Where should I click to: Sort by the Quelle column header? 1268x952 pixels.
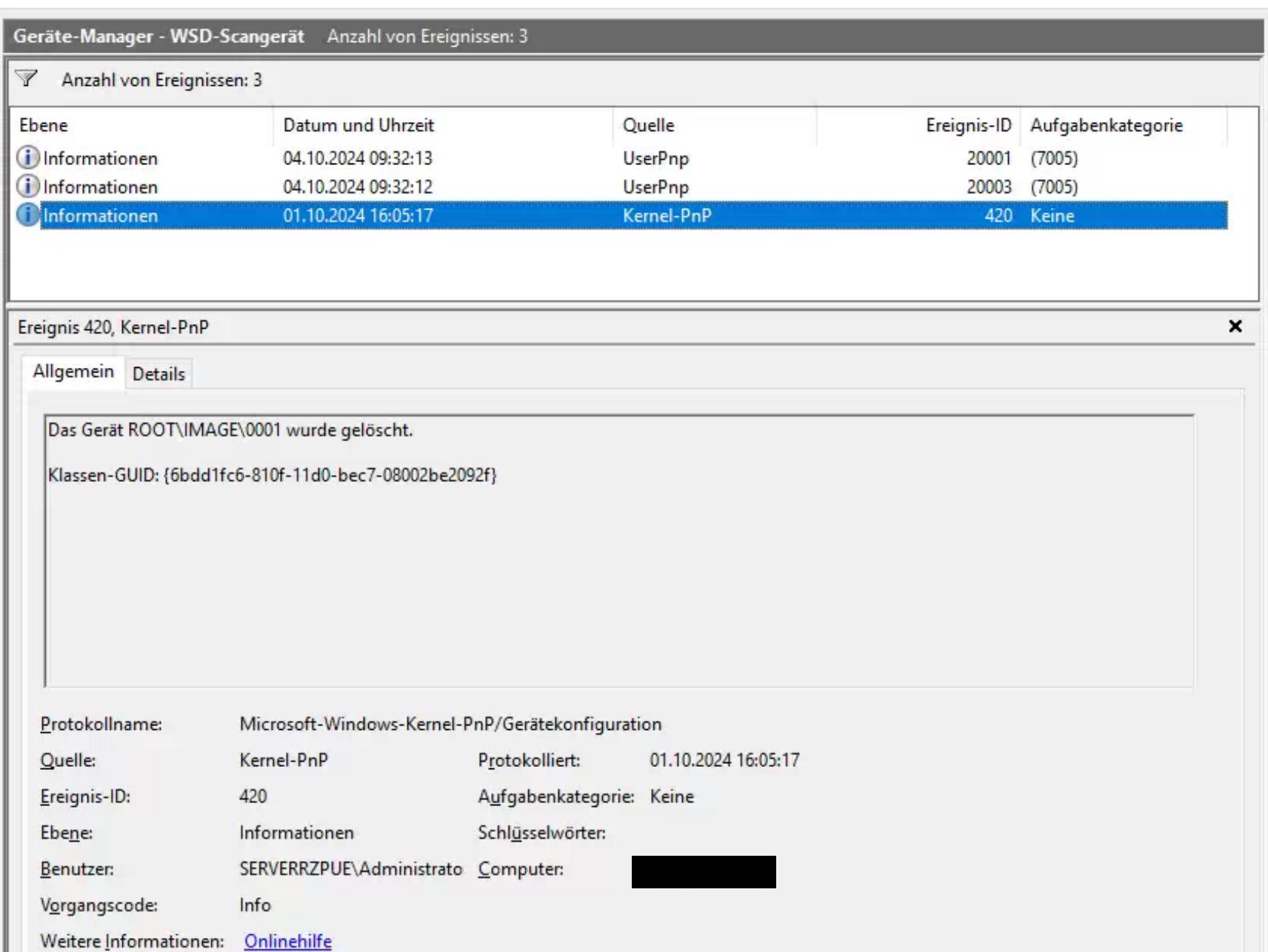coord(715,125)
